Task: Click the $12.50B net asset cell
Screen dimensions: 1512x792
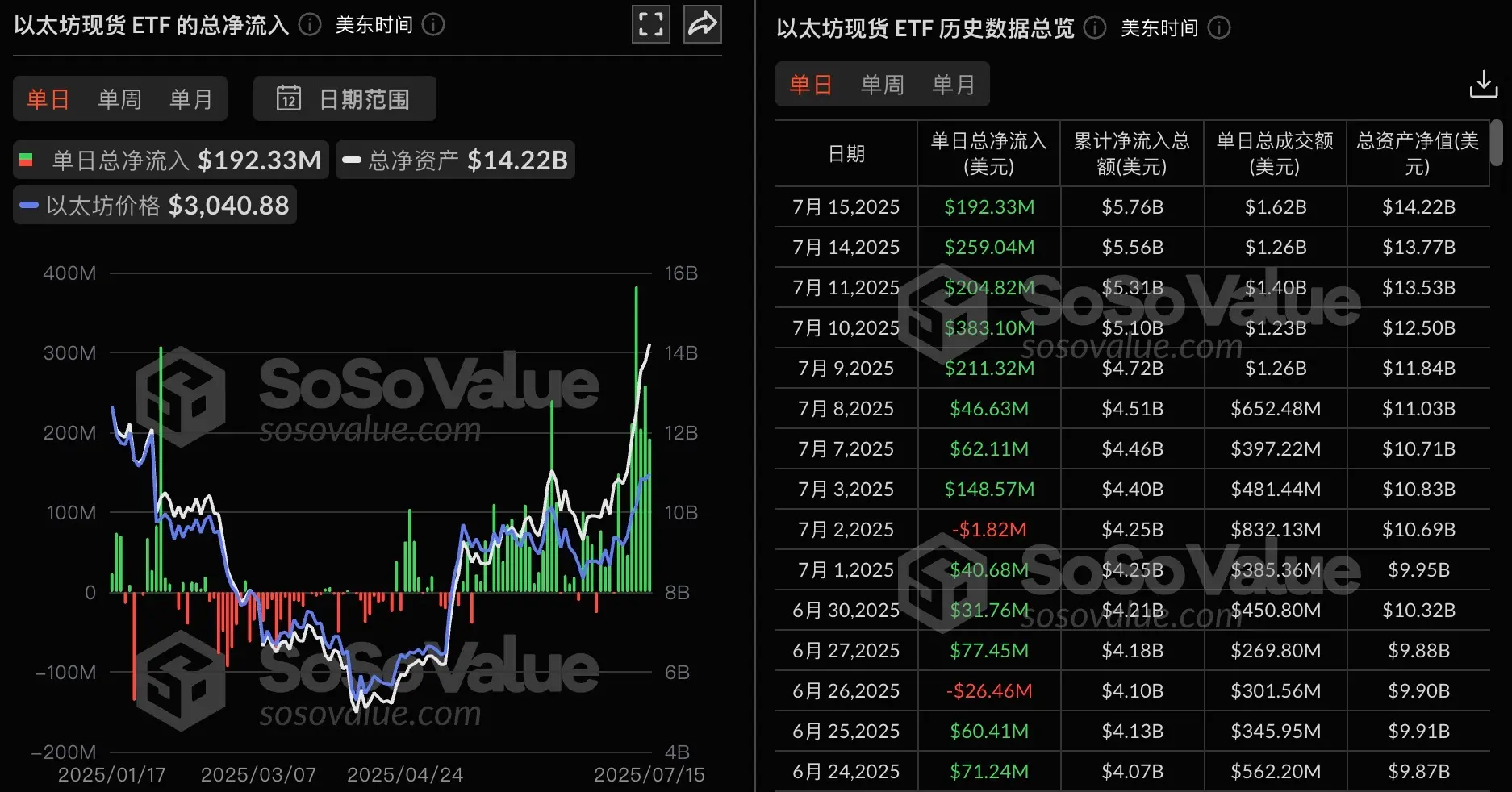Action: point(1418,328)
